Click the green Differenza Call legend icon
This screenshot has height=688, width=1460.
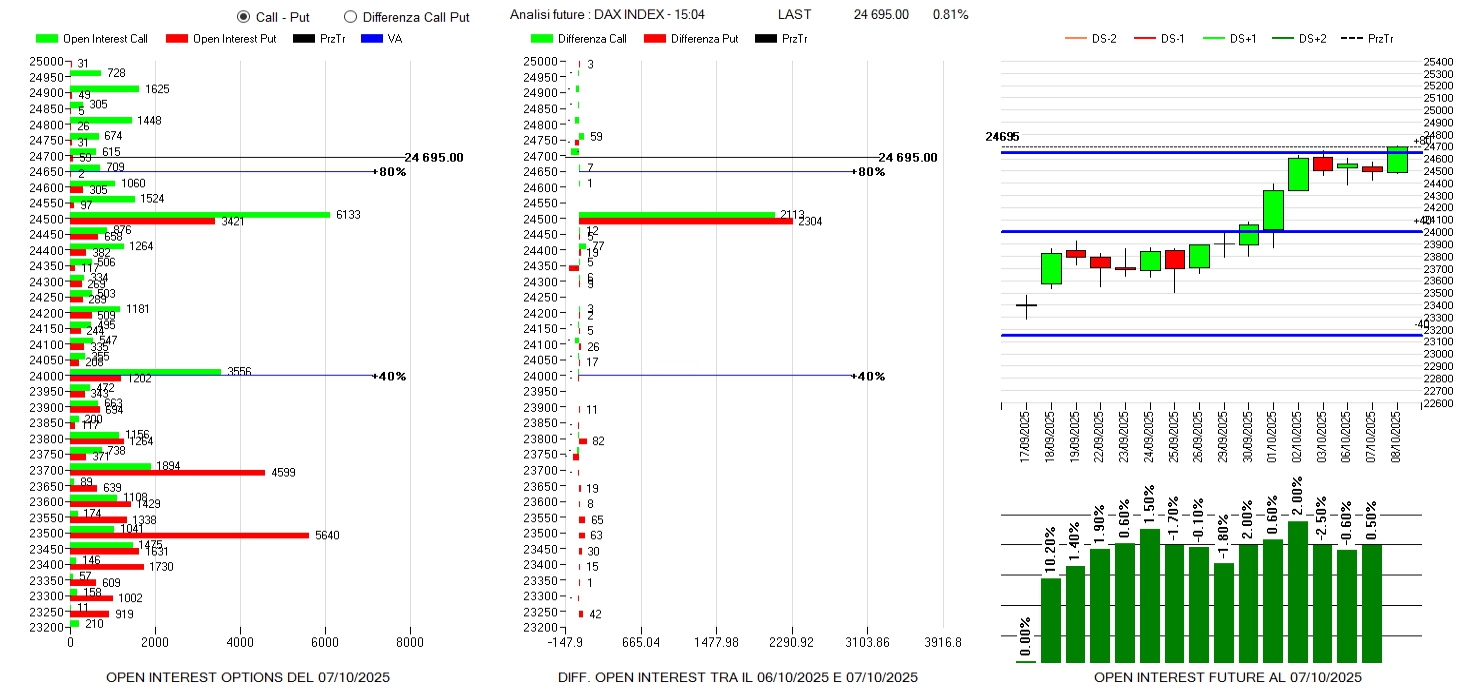[542, 39]
